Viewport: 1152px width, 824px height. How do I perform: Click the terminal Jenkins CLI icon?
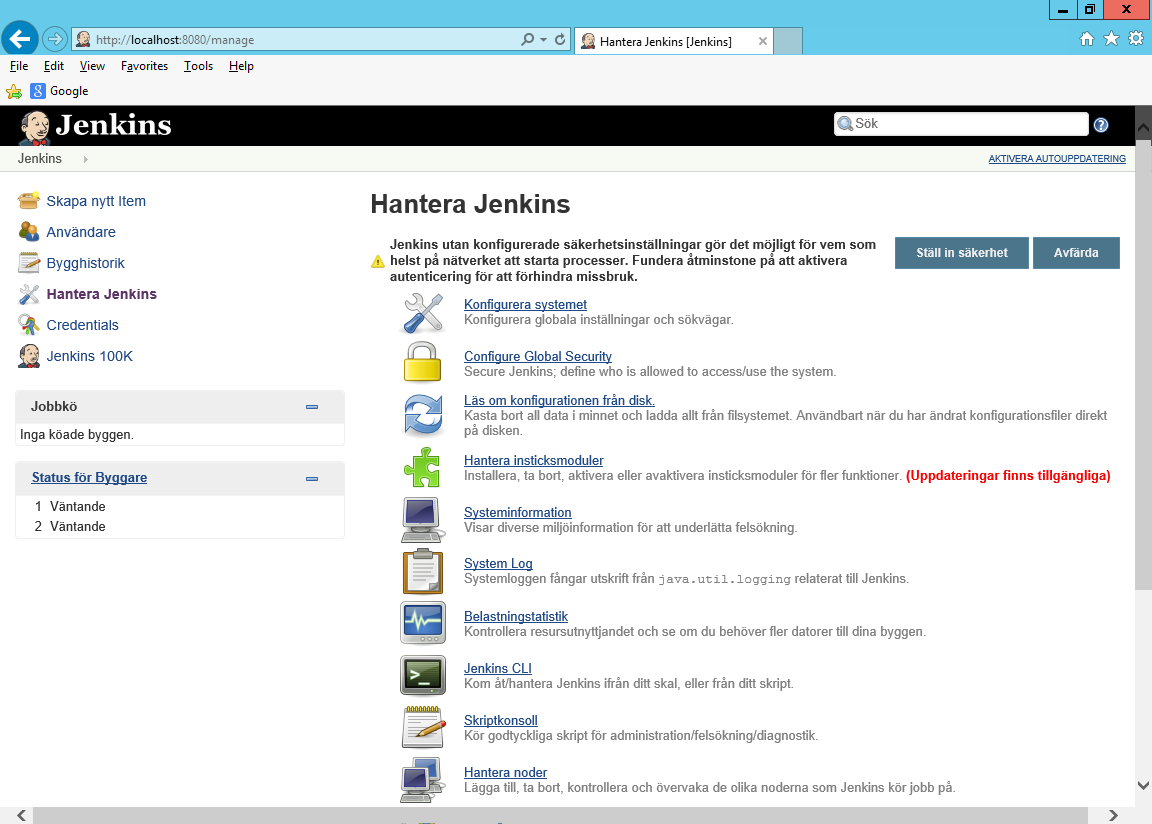point(423,675)
